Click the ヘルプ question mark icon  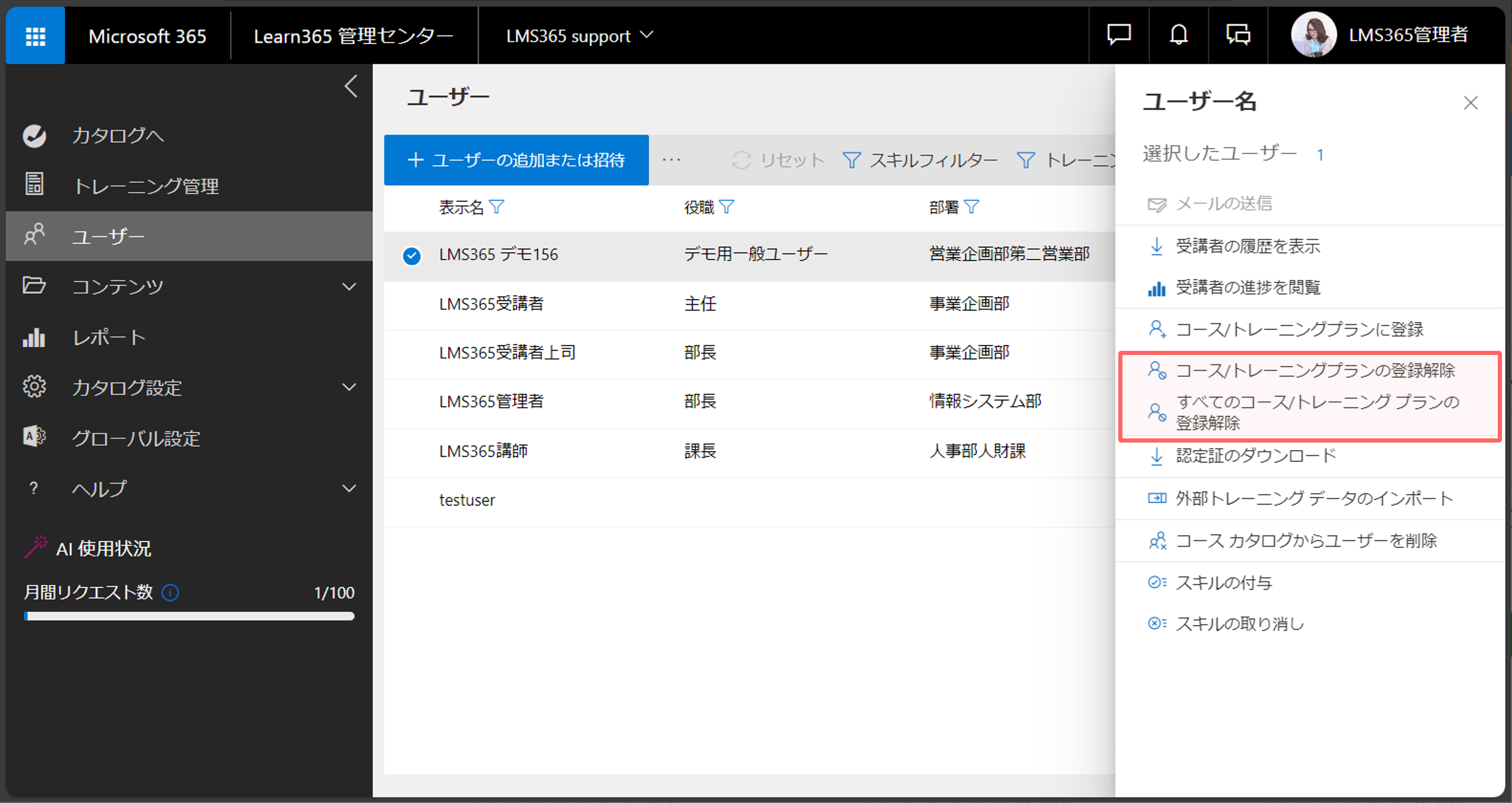(34, 488)
